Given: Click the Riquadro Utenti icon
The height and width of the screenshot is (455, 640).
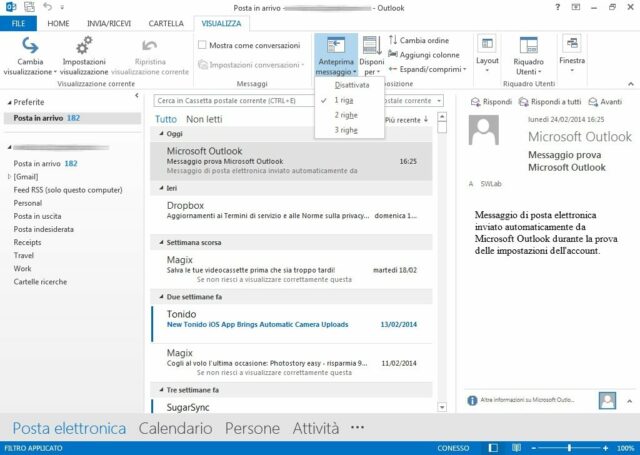Looking at the screenshot, I should [x=526, y=46].
